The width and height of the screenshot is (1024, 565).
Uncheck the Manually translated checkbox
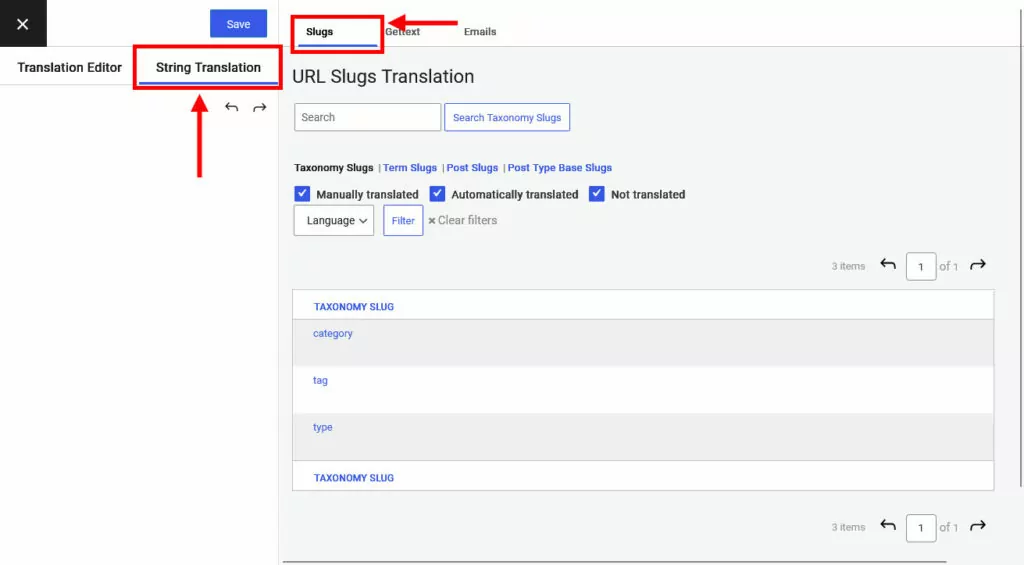coord(302,194)
